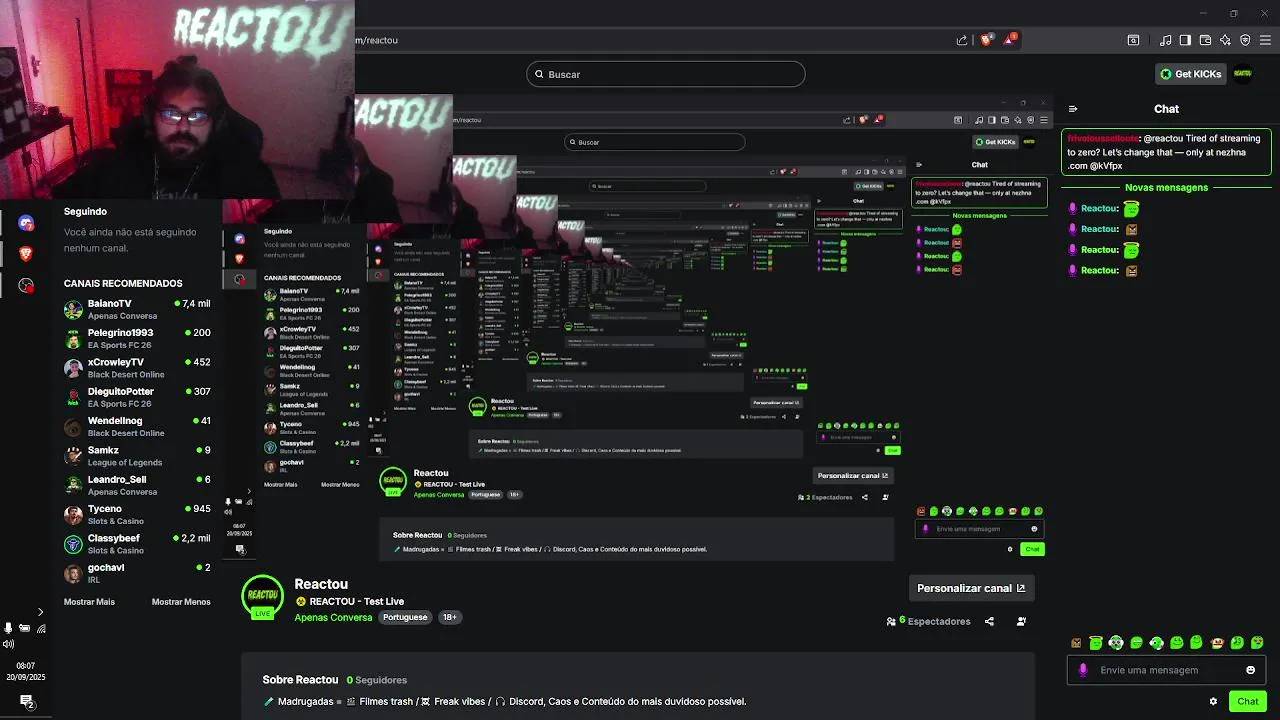
Task: Insert the green emote with purple glasses
Action: [x=1116, y=643]
